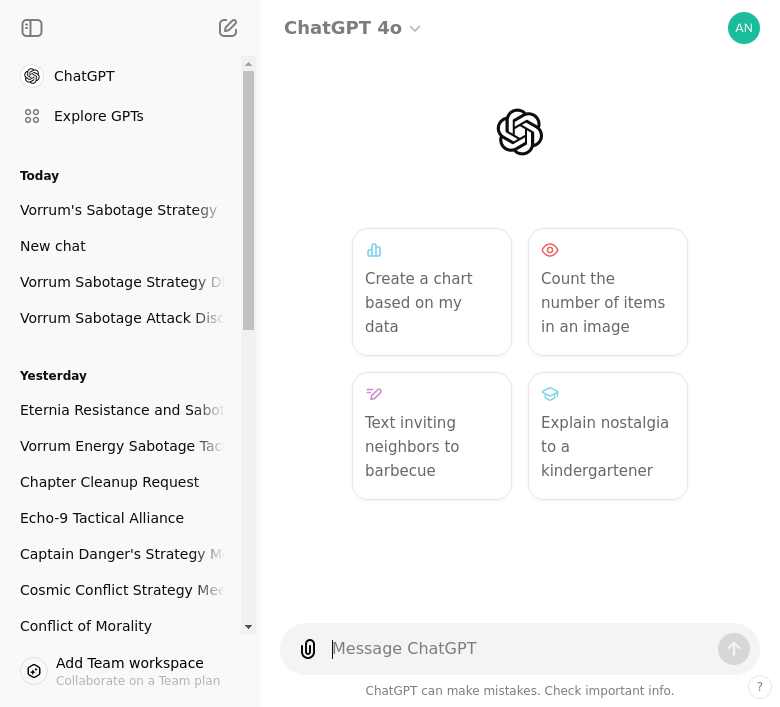Choose the Text inviting neighbors barbecue card
780x707 pixels.
pos(432,436)
